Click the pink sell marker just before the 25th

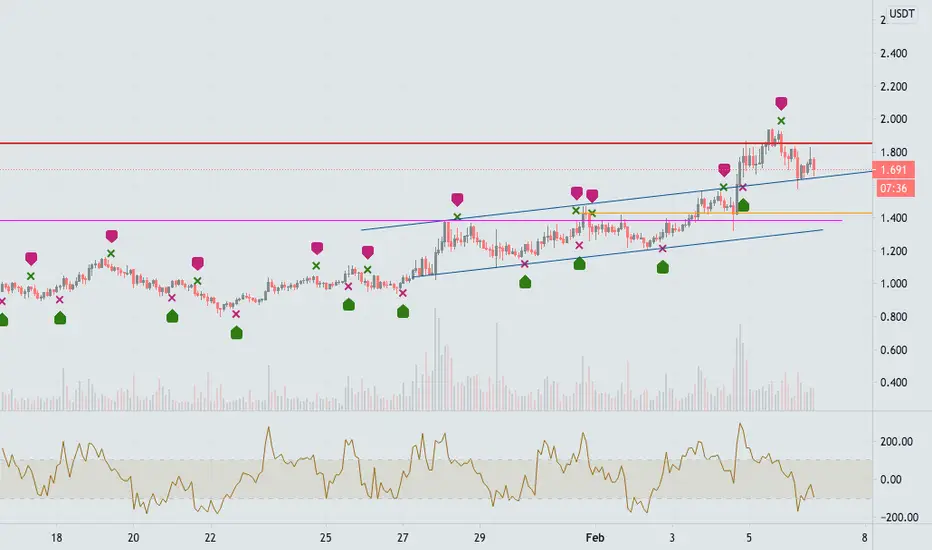coord(317,248)
